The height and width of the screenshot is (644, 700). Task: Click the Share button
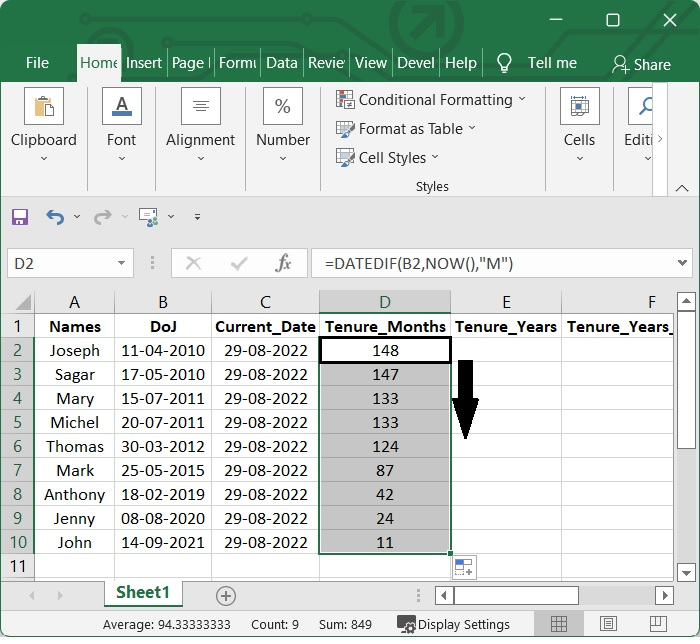click(x=641, y=64)
